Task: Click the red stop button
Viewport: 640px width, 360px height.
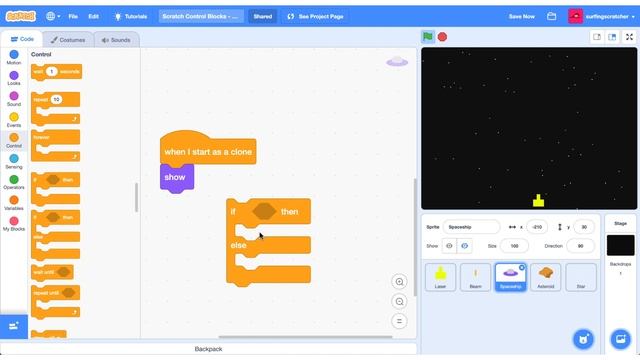Action: point(442,37)
